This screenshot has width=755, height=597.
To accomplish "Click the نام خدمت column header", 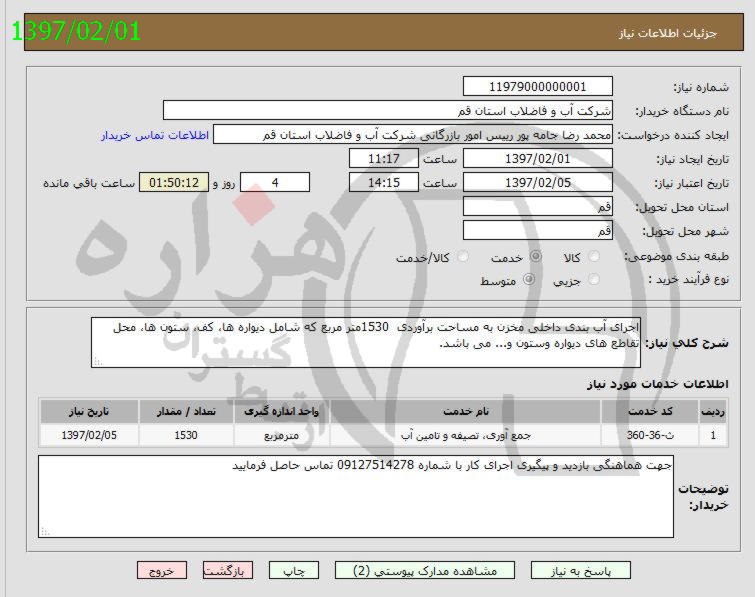I will pos(466,412).
